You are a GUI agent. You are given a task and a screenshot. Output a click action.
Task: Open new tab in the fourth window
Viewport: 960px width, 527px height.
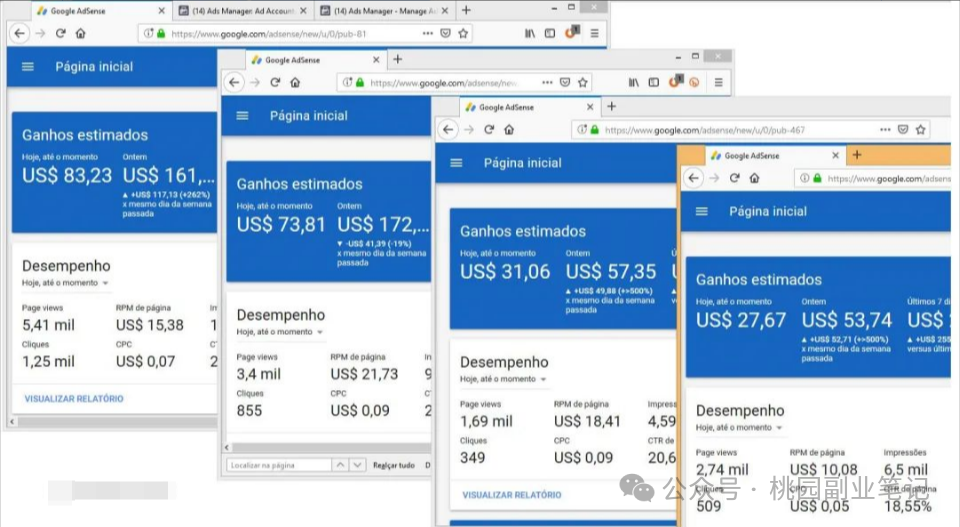pos(857,155)
